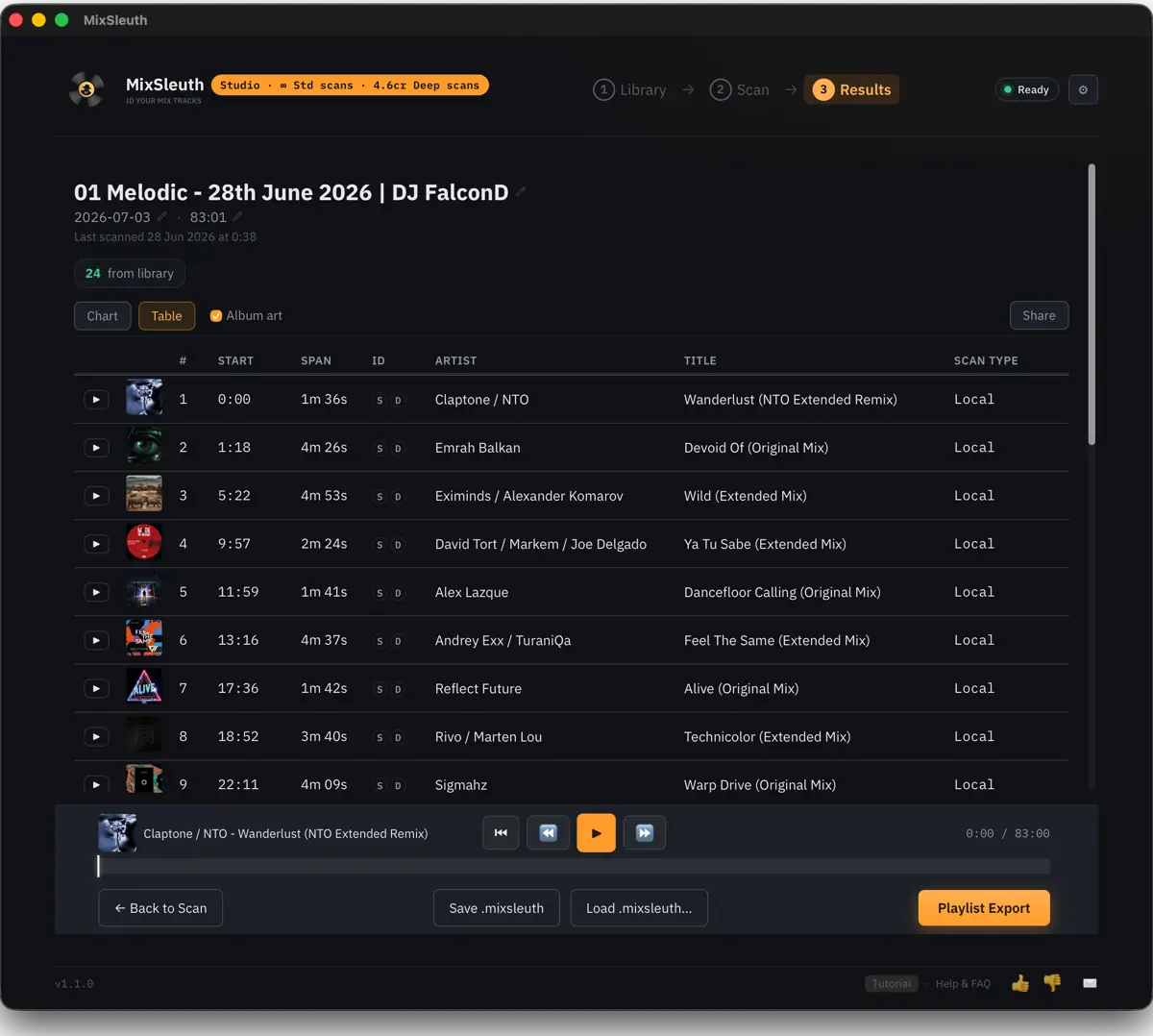
Task: Click the MixSleuth vinyl logo
Action: click(86, 89)
